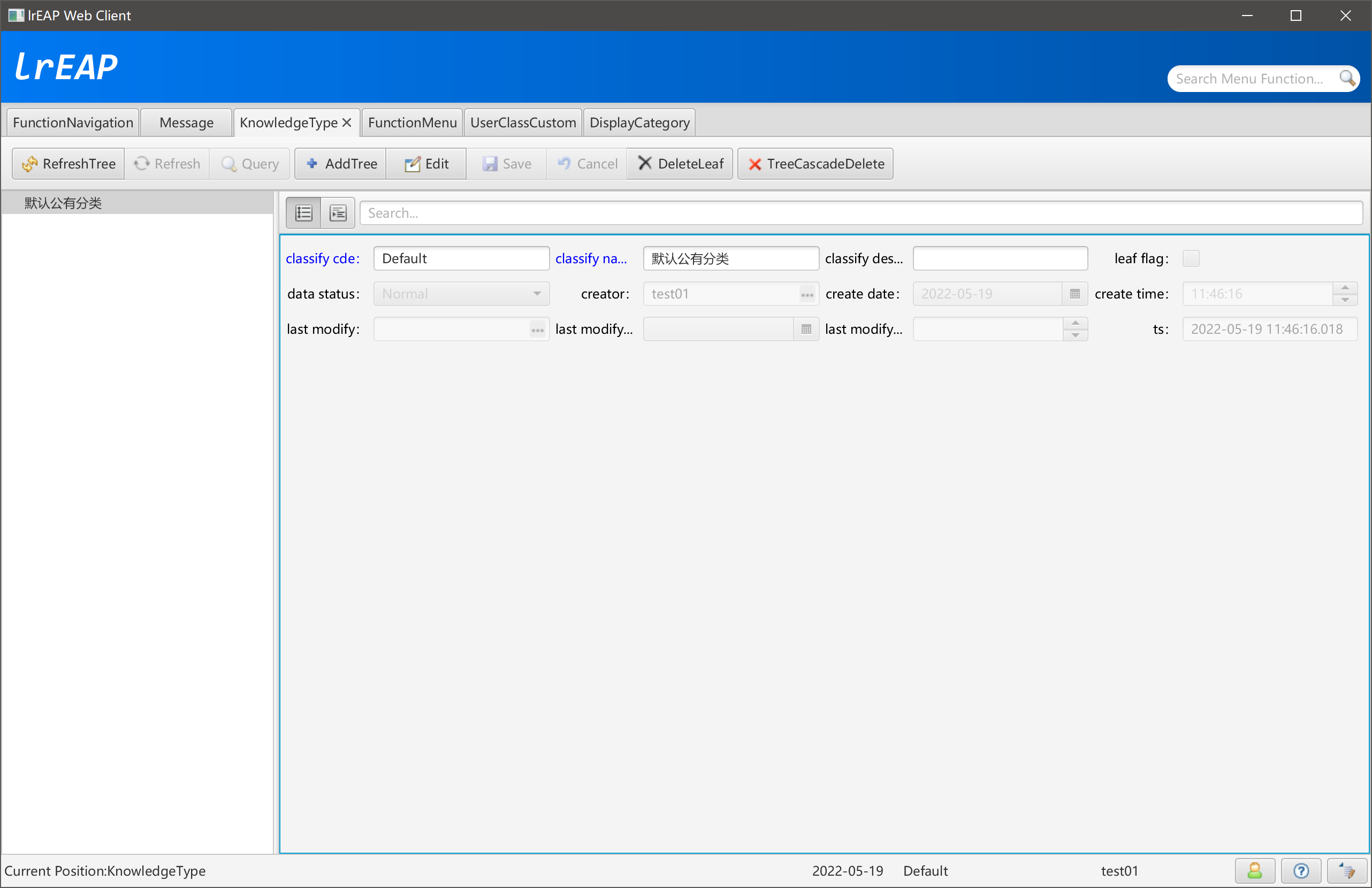This screenshot has width=1372, height=888.
Task: Click the Query magnifier button
Action: 250,164
